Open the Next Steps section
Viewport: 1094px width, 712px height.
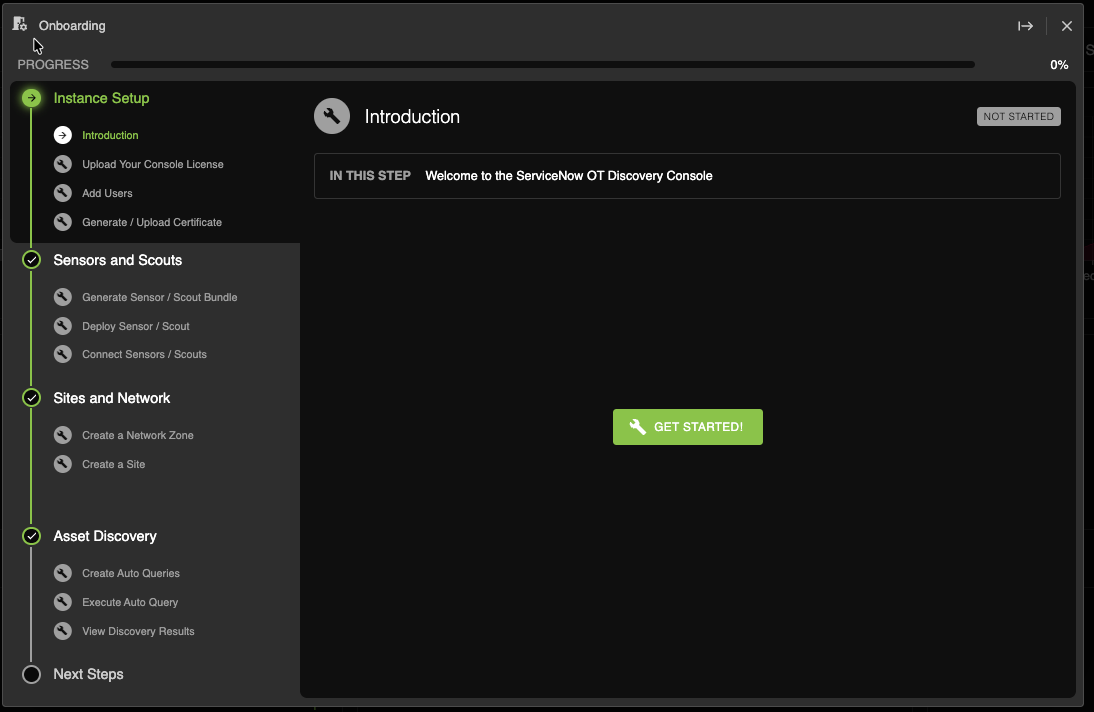[x=89, y=674]
